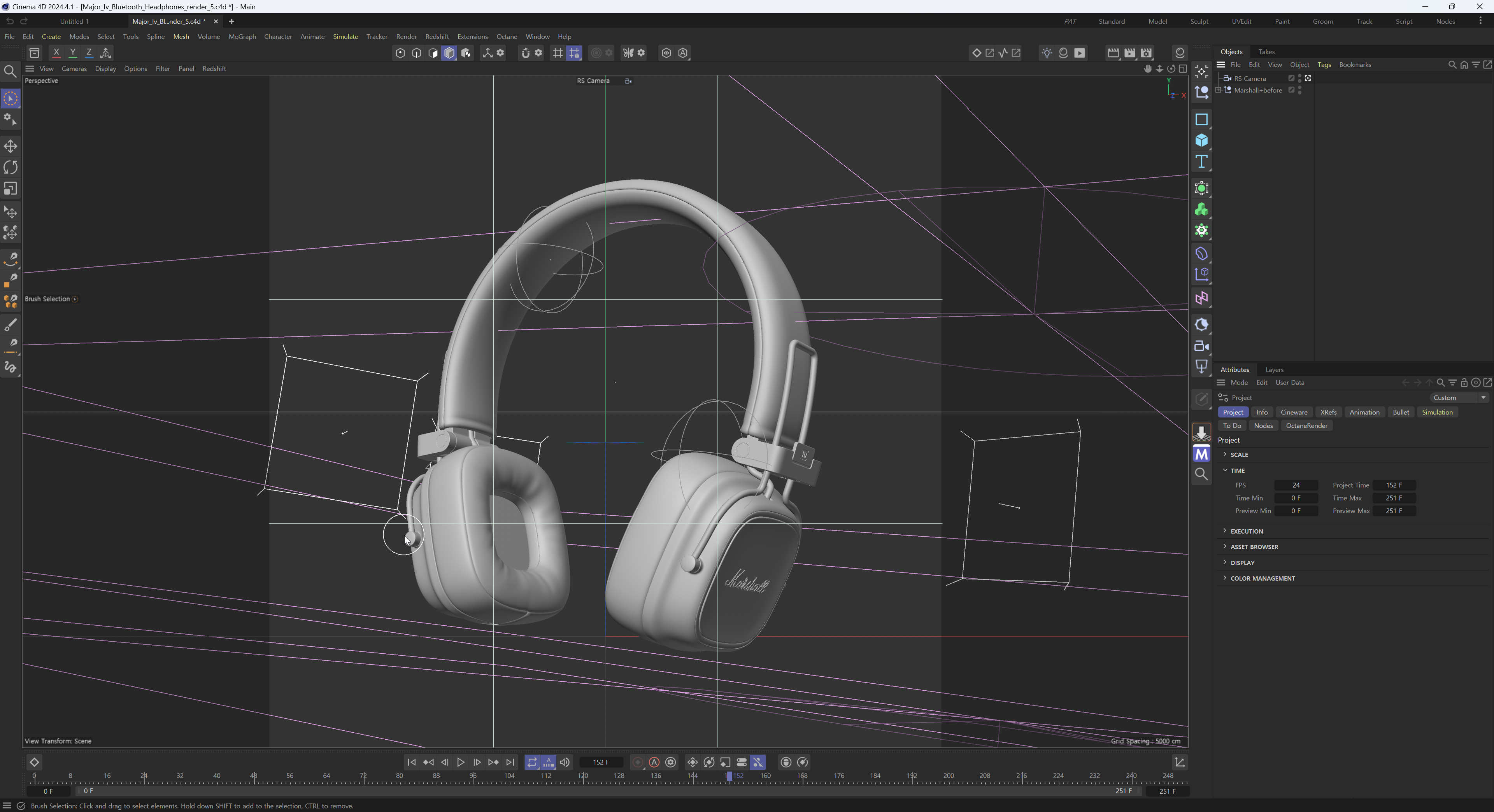Edit the FPS value field
The image size is (1494, 812).
[1296, 485]
